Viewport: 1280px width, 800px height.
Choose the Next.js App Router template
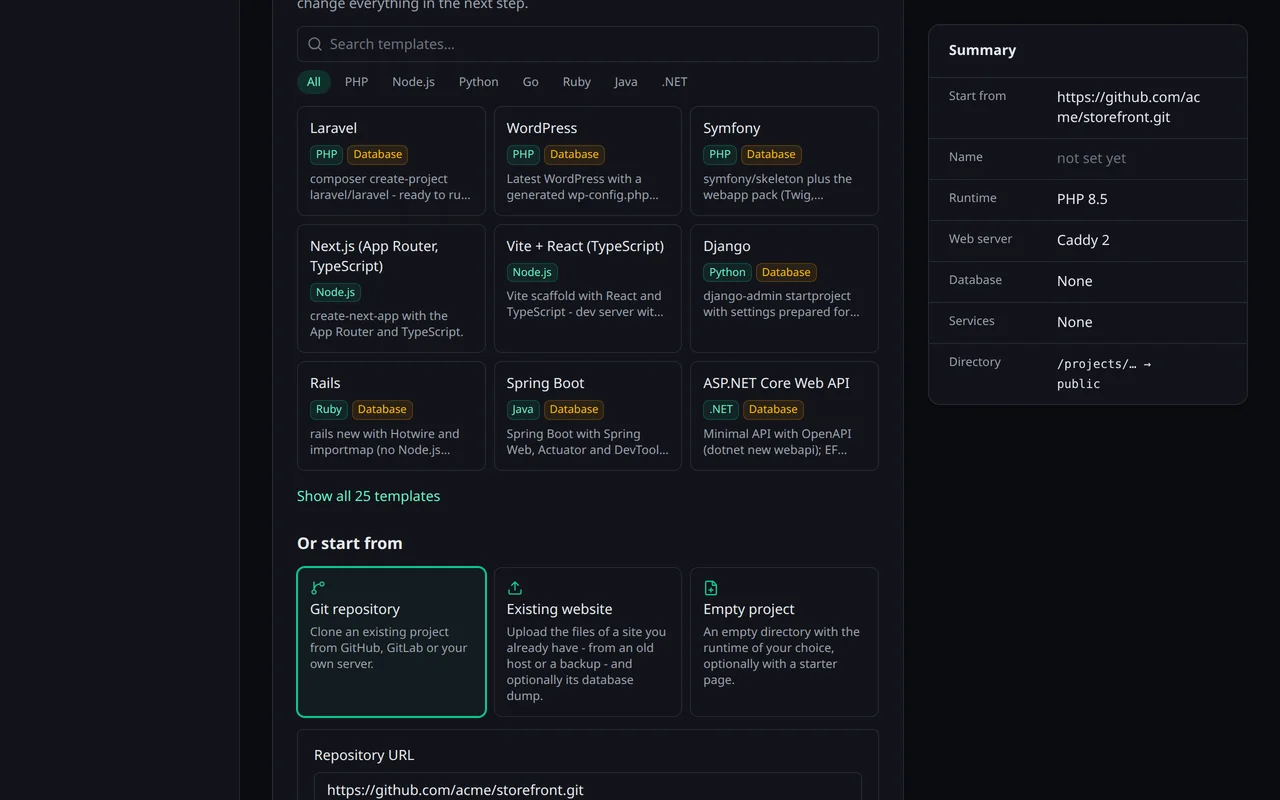pyautogui.click(x=391, y=288)
